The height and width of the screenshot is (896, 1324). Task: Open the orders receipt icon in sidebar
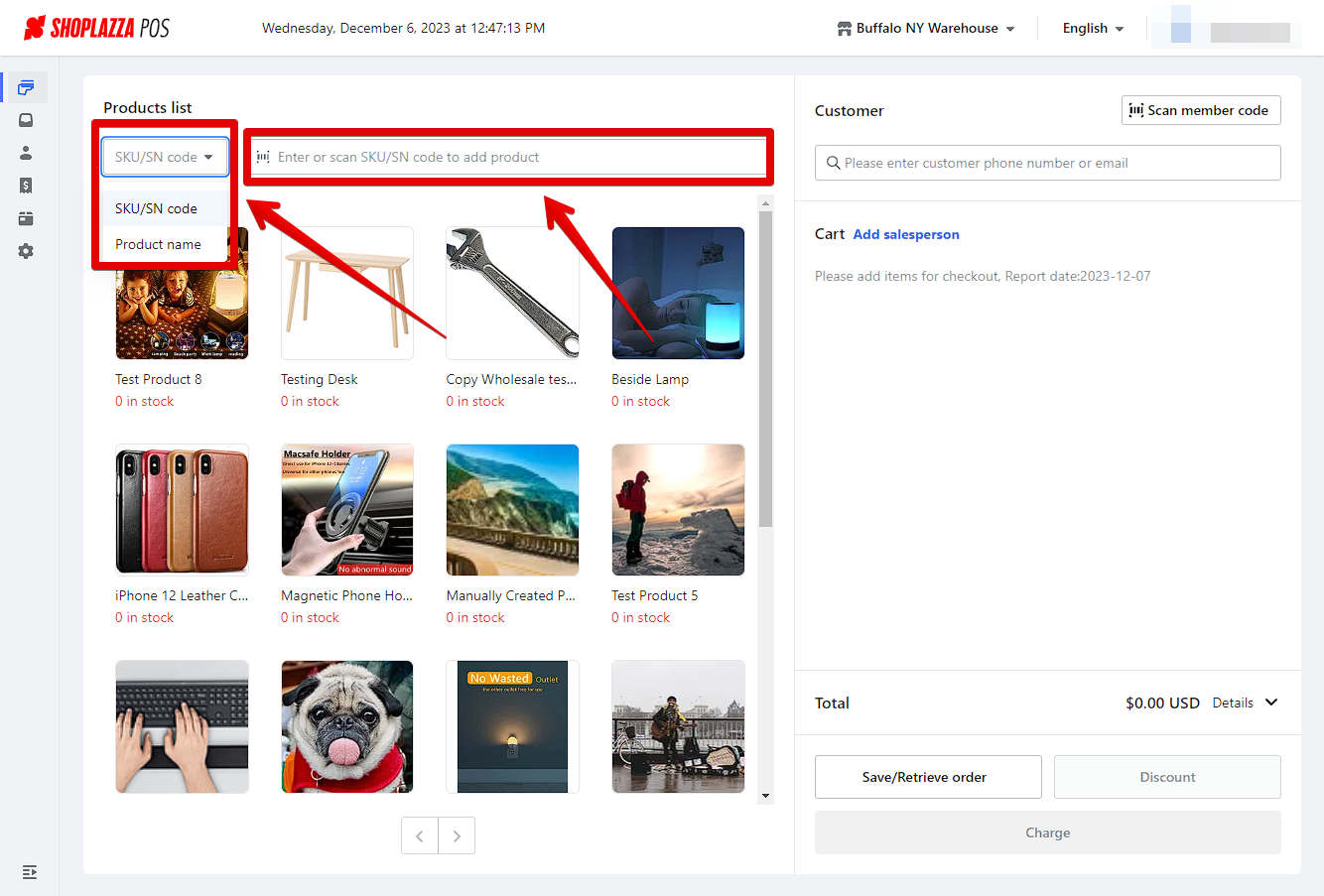click(26, 186)
